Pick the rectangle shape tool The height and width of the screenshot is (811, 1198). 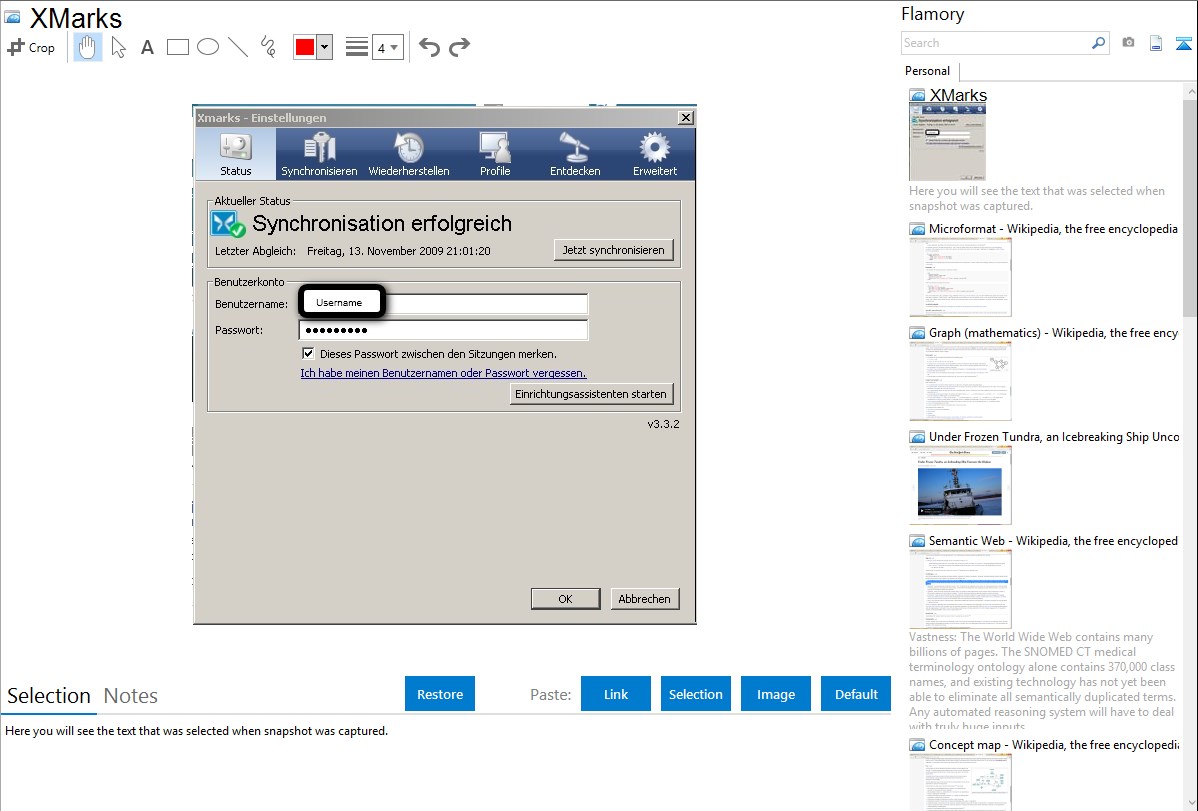click(x=178, y=47)
